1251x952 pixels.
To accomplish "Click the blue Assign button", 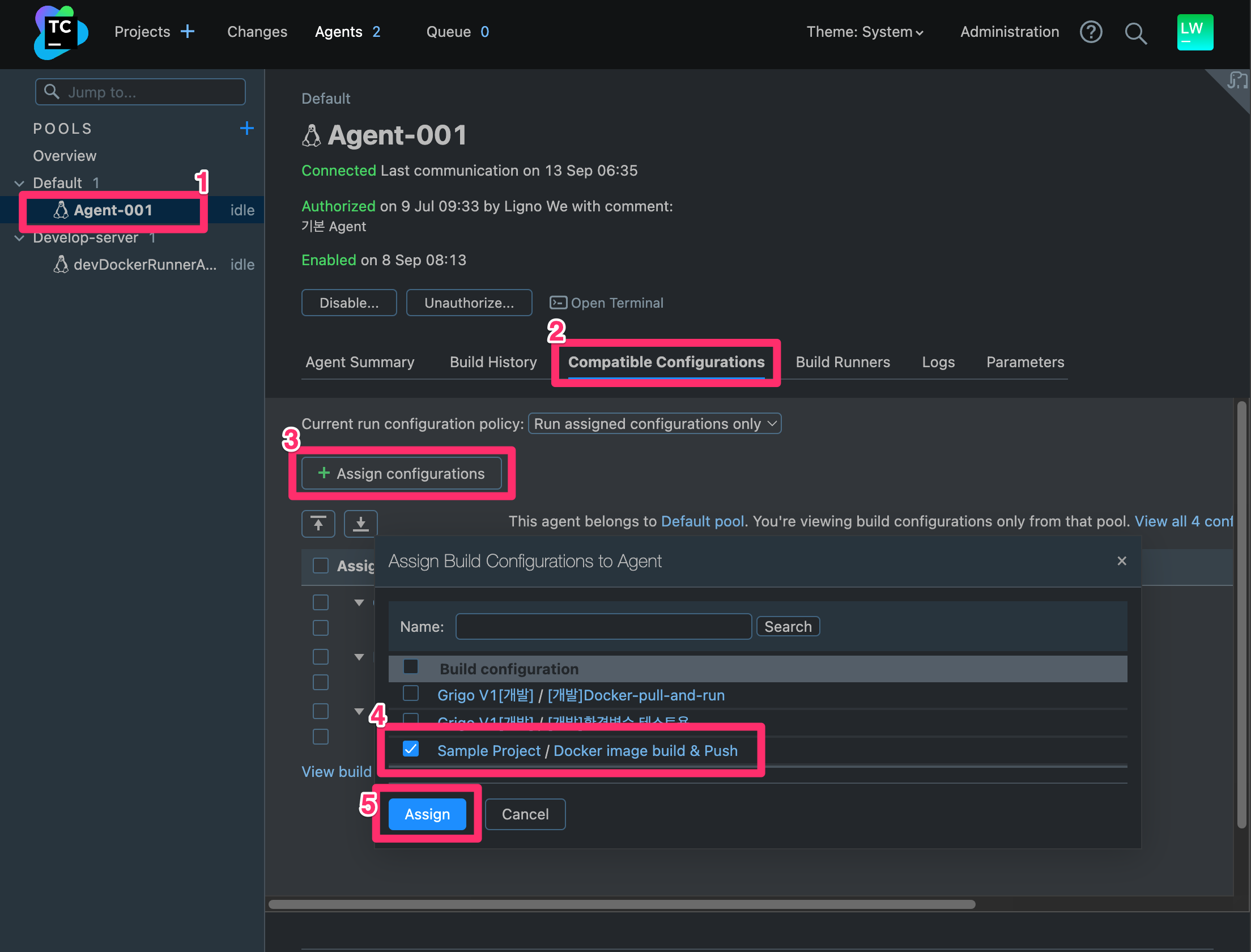I will (x=427, y=814).
